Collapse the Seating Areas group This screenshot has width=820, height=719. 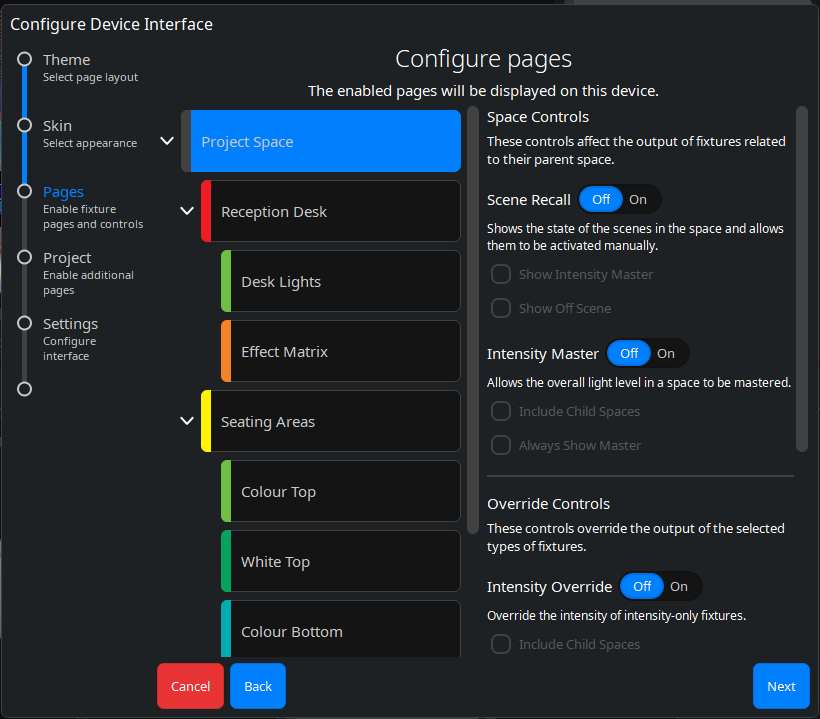tap(186, 421)
